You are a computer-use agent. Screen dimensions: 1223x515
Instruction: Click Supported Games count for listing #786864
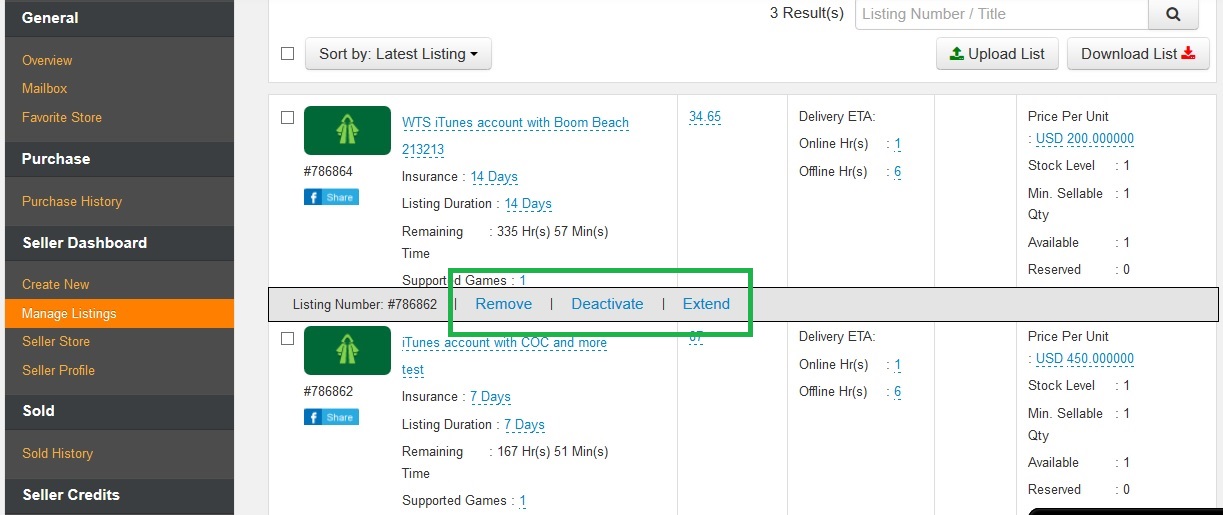(x=523, y=281)
